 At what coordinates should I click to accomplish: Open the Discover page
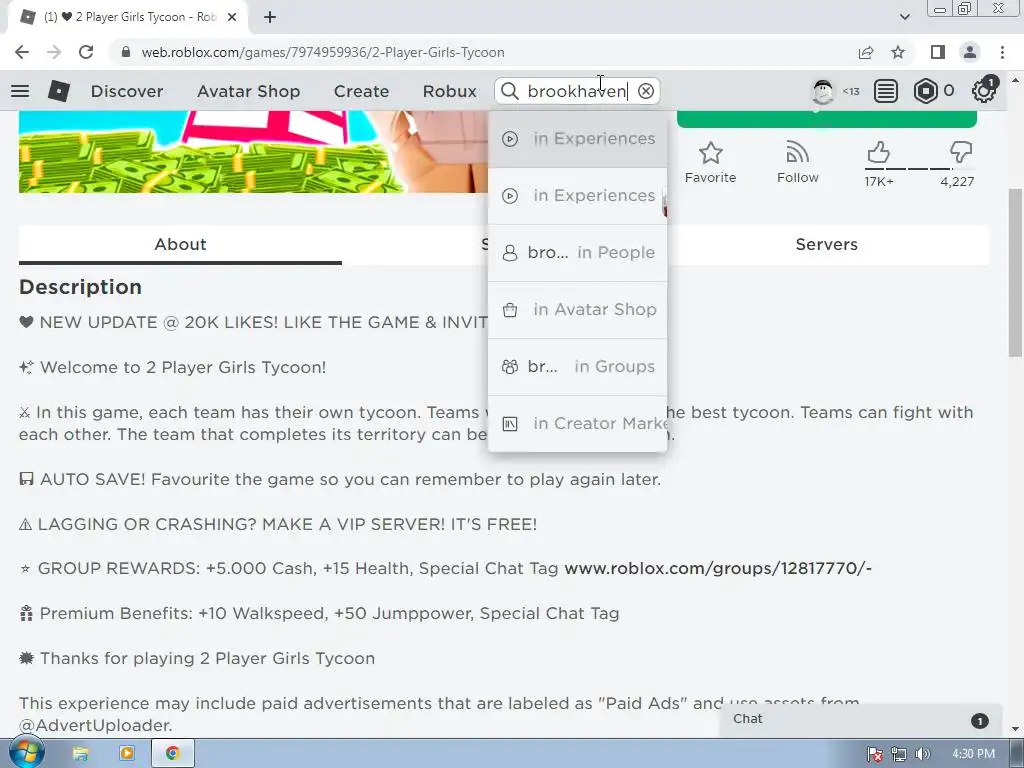coord(127,91)
